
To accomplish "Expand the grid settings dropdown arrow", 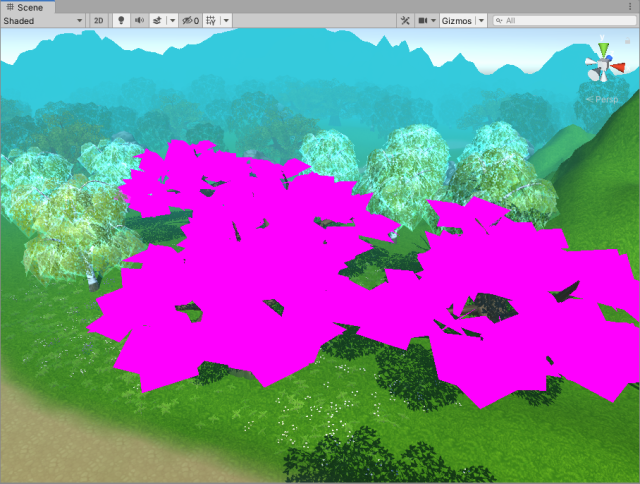I will pyautogui.click(x=226, y=20).
